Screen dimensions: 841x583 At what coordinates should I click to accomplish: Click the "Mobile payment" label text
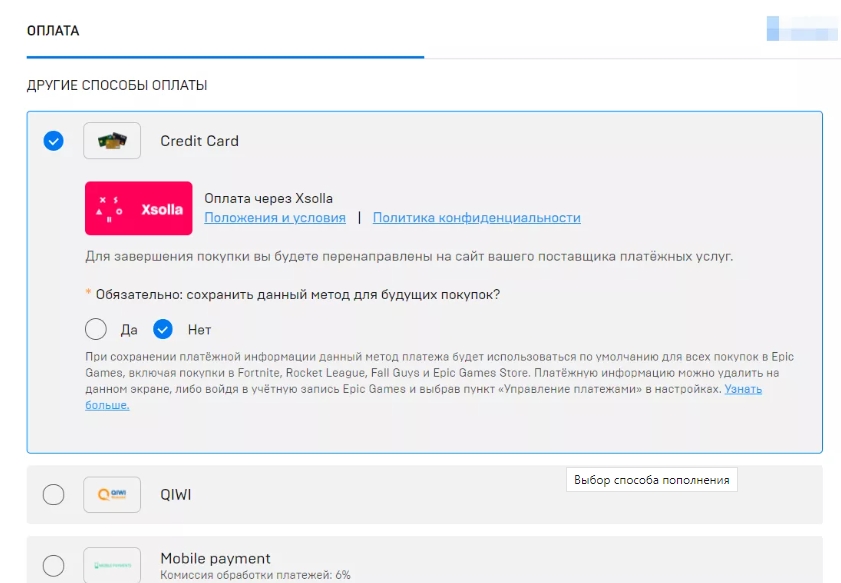click(215, 558)
